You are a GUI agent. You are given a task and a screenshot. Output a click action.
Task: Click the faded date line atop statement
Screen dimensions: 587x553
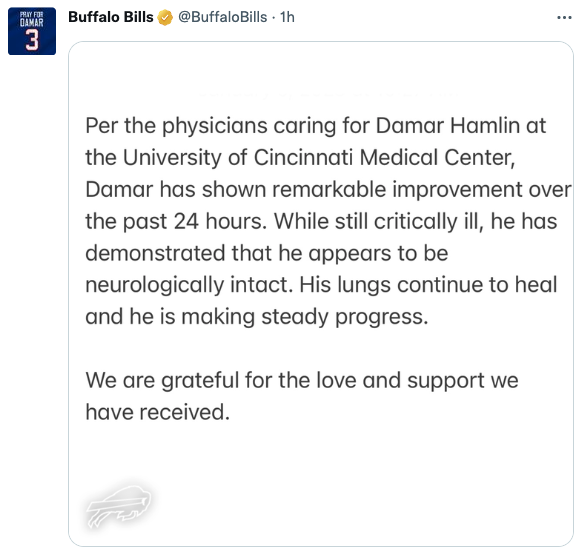(x=328, y=94)
